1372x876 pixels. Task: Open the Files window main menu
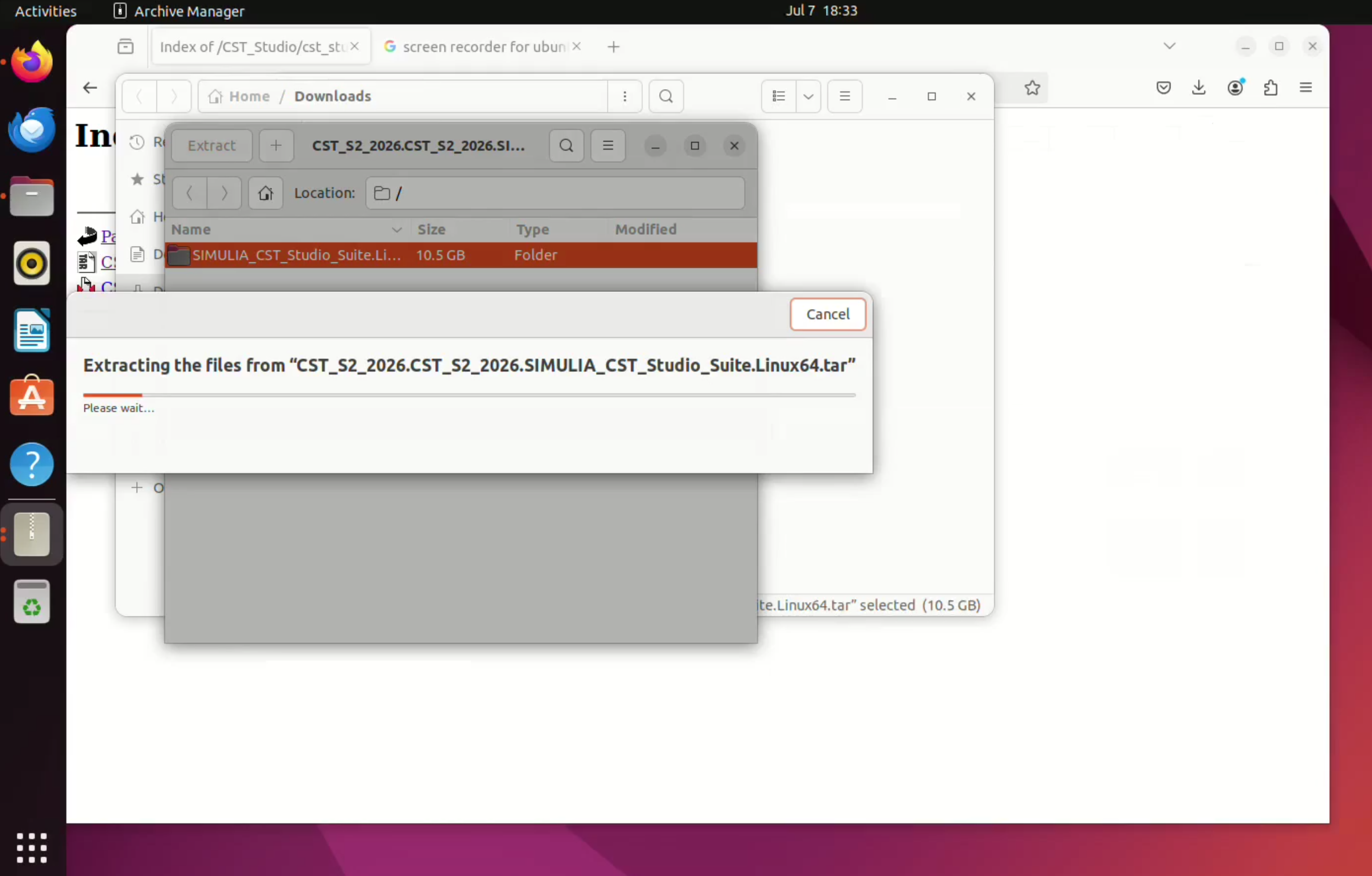pyautogui.click(x=845, y=96)
